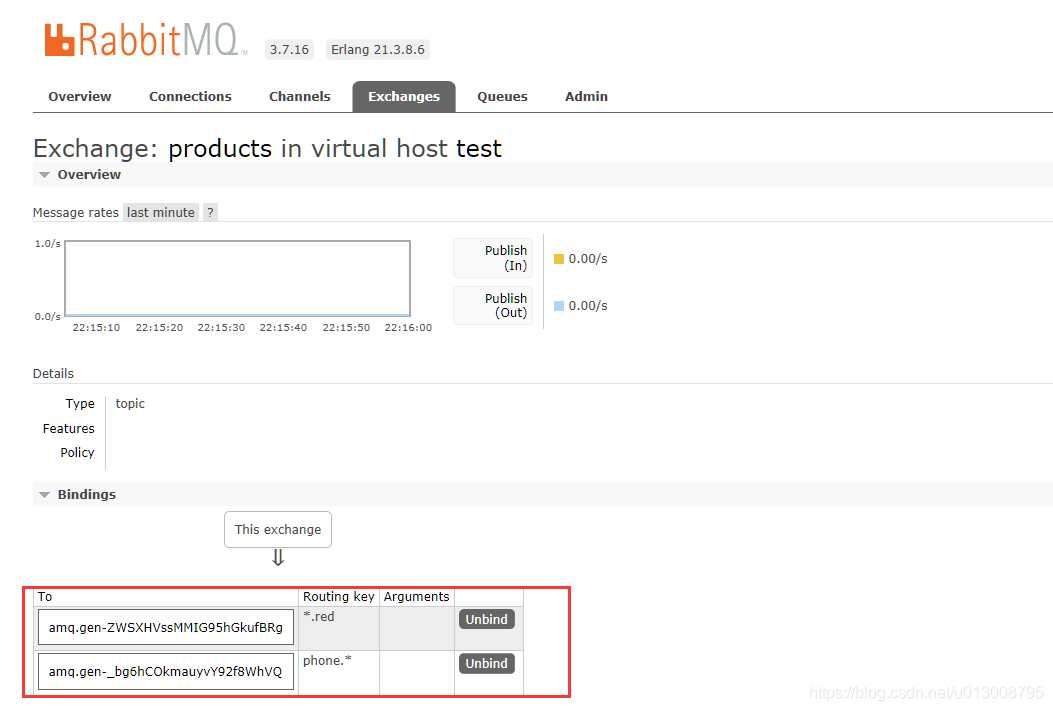The width and height of the screenshot is (1053, 711).
Task: Click the 0.00/s Publish (Out) rate value
Action: click(588, 306)
